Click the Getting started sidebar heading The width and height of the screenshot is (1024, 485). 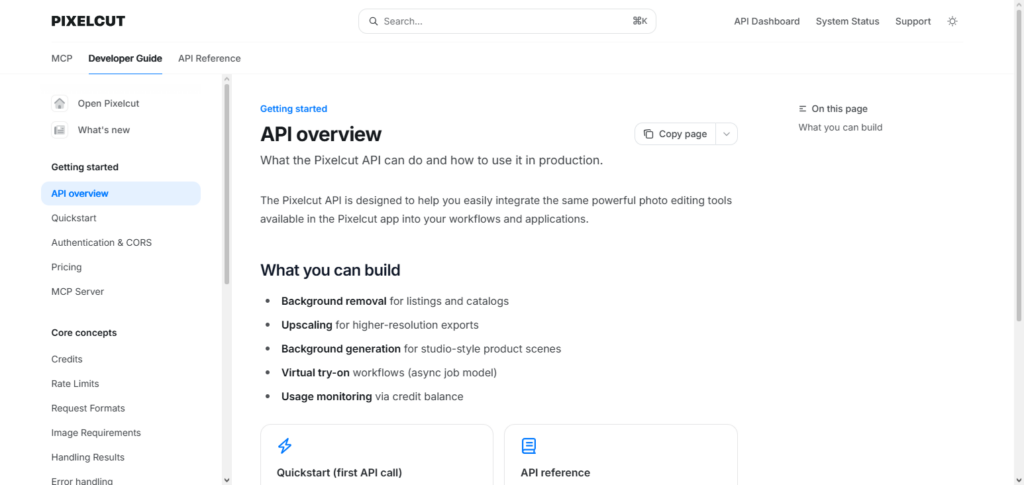[85, 167]
